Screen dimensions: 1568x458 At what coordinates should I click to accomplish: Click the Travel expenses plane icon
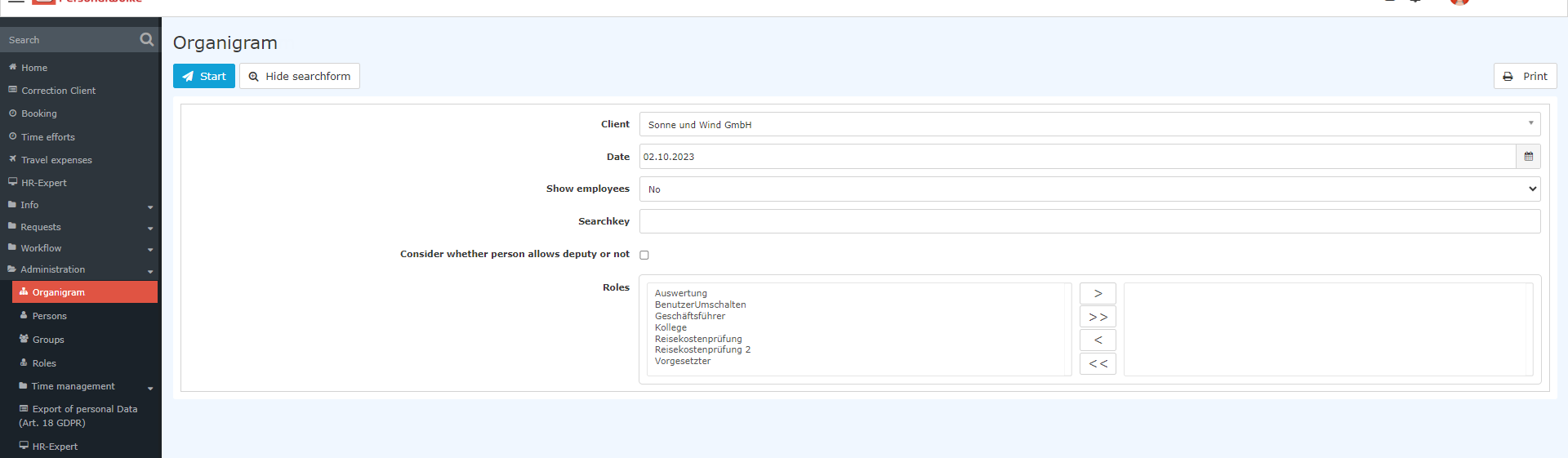click(x=12, y=159)
